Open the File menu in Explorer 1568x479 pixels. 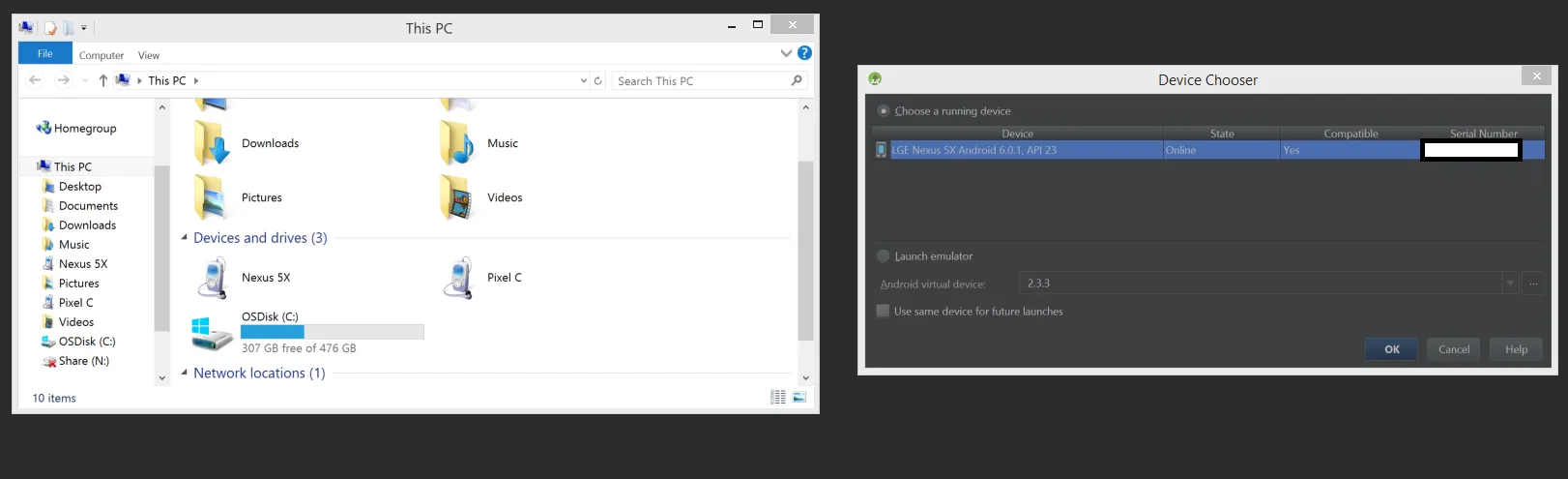(45, 54)
